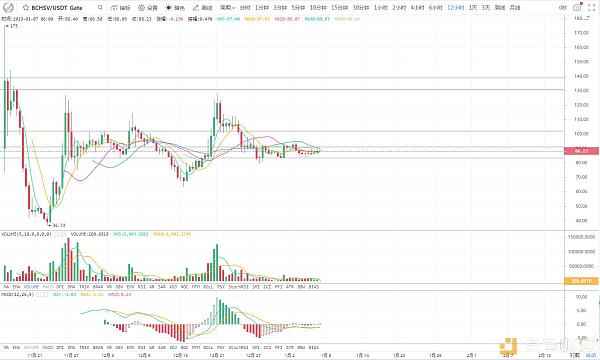This screenshot has height=360, width=600.
Task: Select the 15分钟 interval
Action: [340, 7]
